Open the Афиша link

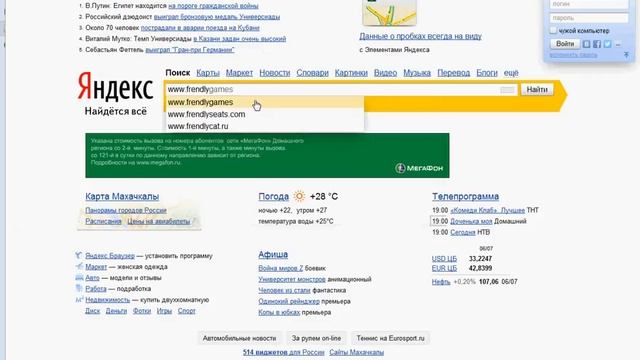tap(273, 254)
